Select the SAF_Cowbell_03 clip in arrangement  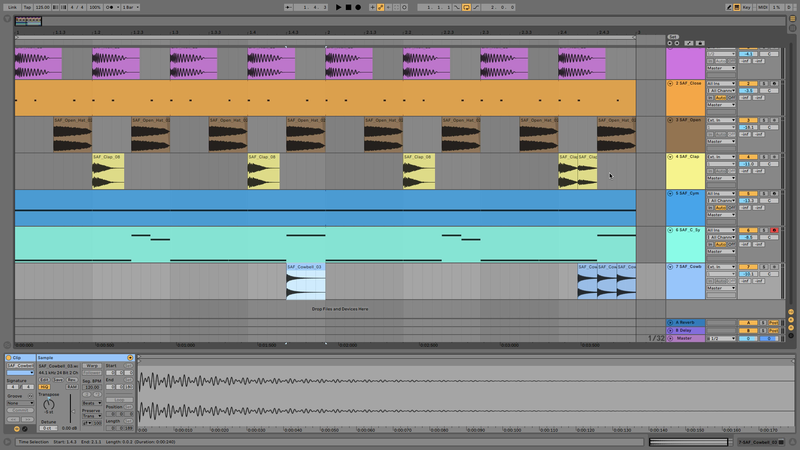tap(306, 282)
